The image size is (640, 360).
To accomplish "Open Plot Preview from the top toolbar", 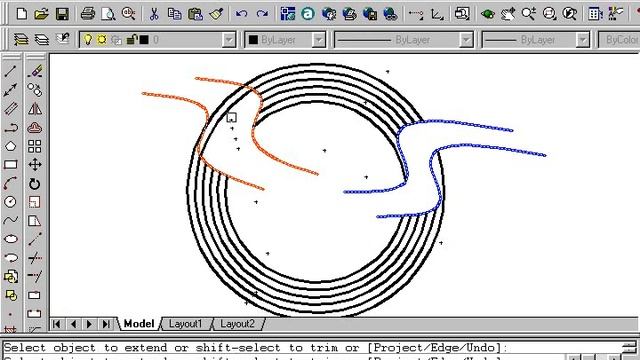I will pos(108,14).
